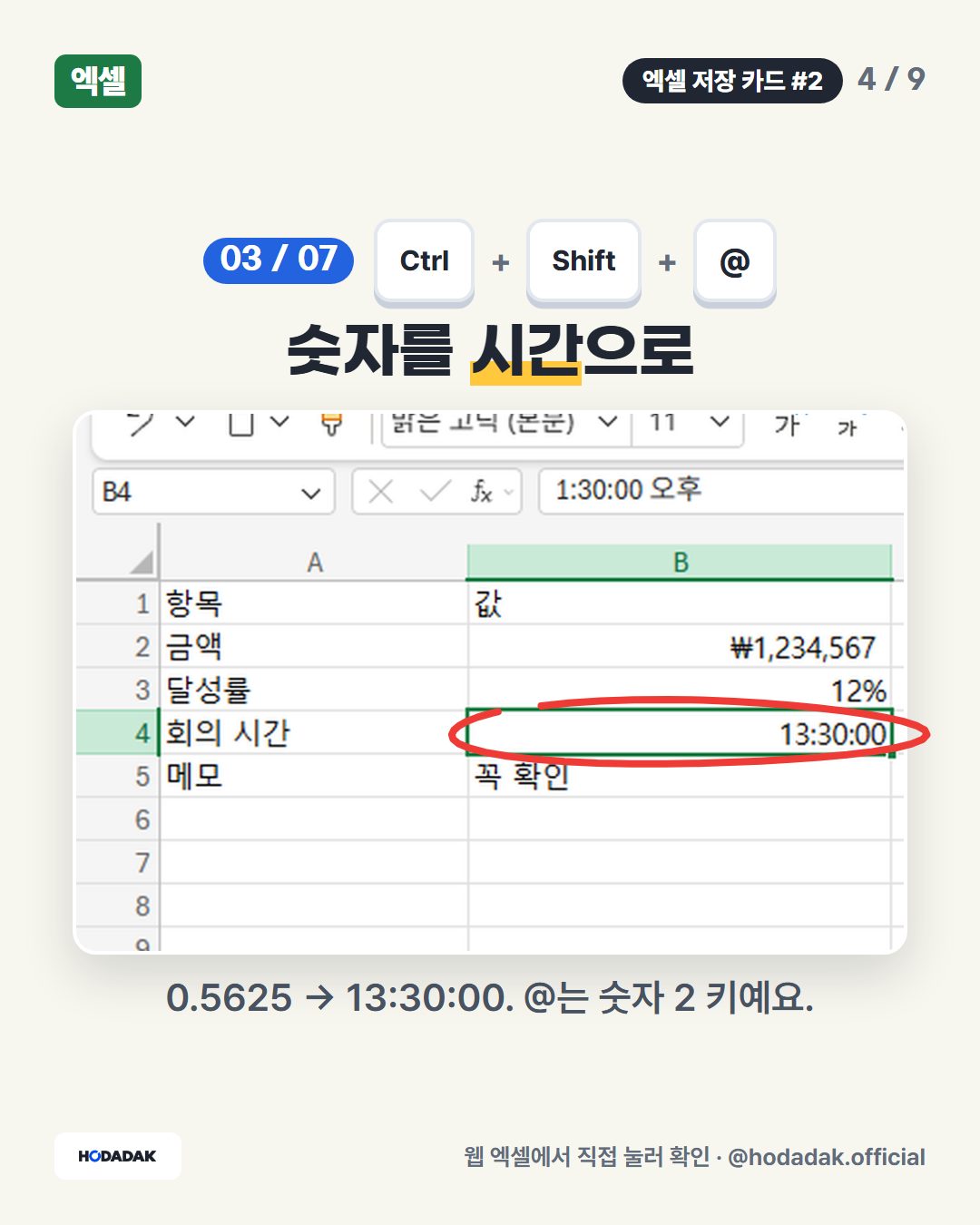Click the Name Box showing B4

click(x=214, y=492)
